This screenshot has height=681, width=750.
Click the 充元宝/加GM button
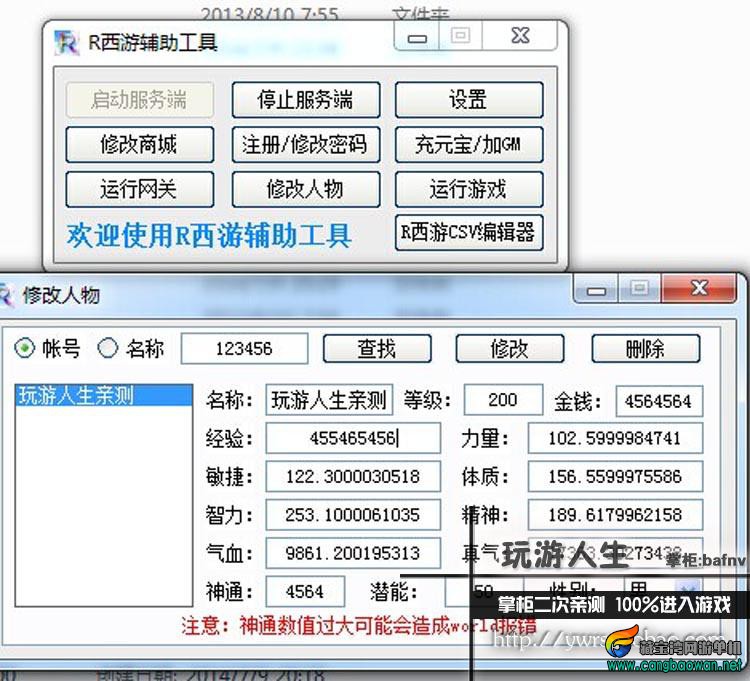pyautogui.click(x=469, y=144)
